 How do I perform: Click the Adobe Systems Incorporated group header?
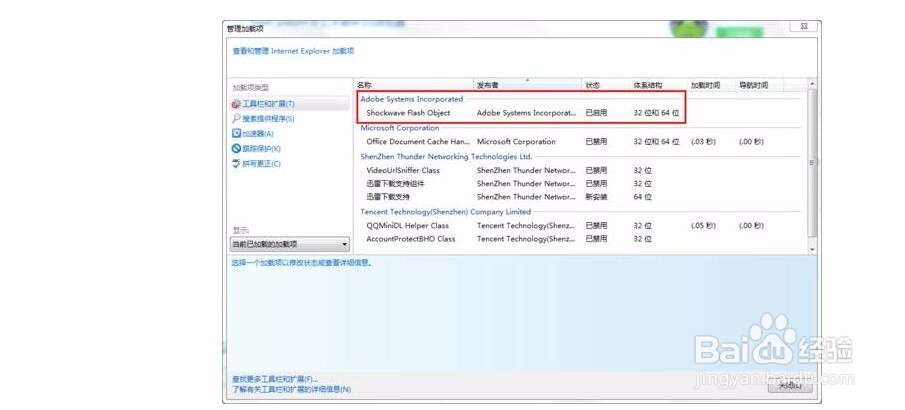pos(412,99)
